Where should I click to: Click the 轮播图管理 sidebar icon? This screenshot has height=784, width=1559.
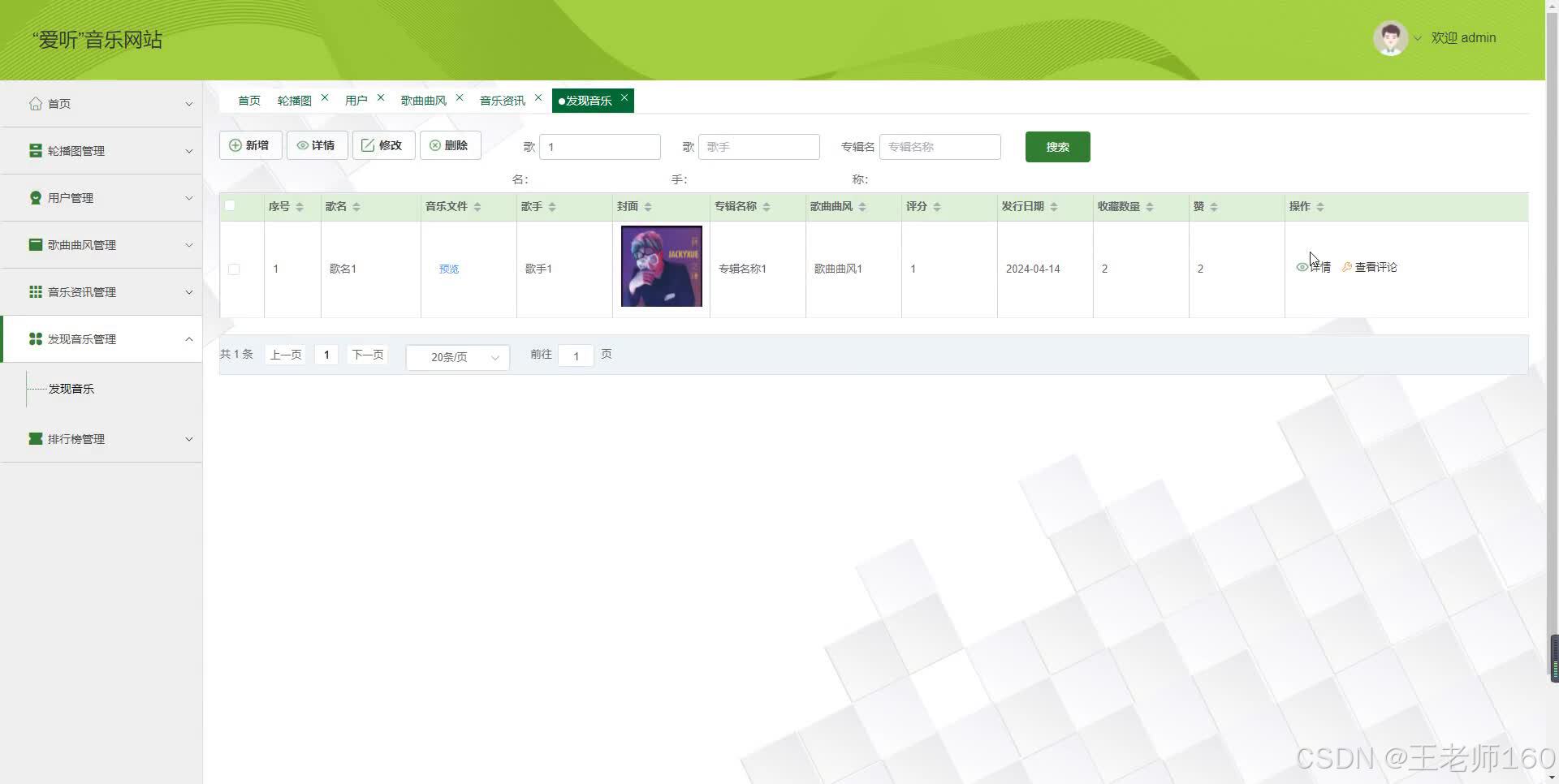[x=36, y=151]
